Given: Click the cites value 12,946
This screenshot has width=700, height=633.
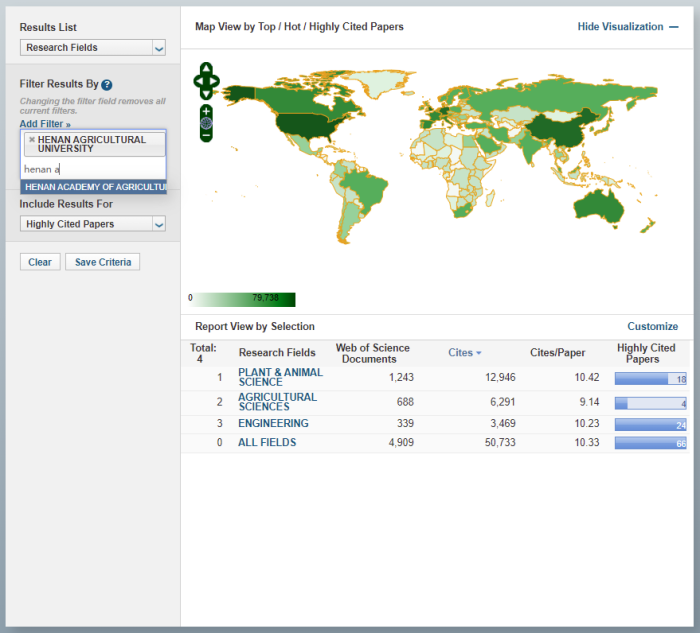Looking at the screenshot, I should [500, 378].
